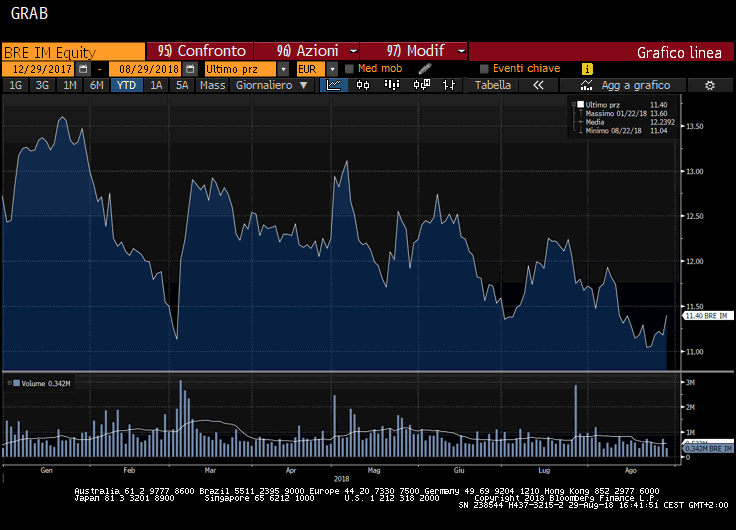Screen dimensions: 736x530
Task: Click the 0.342M BRE IM volume label
Action: (x=709, y=449)
